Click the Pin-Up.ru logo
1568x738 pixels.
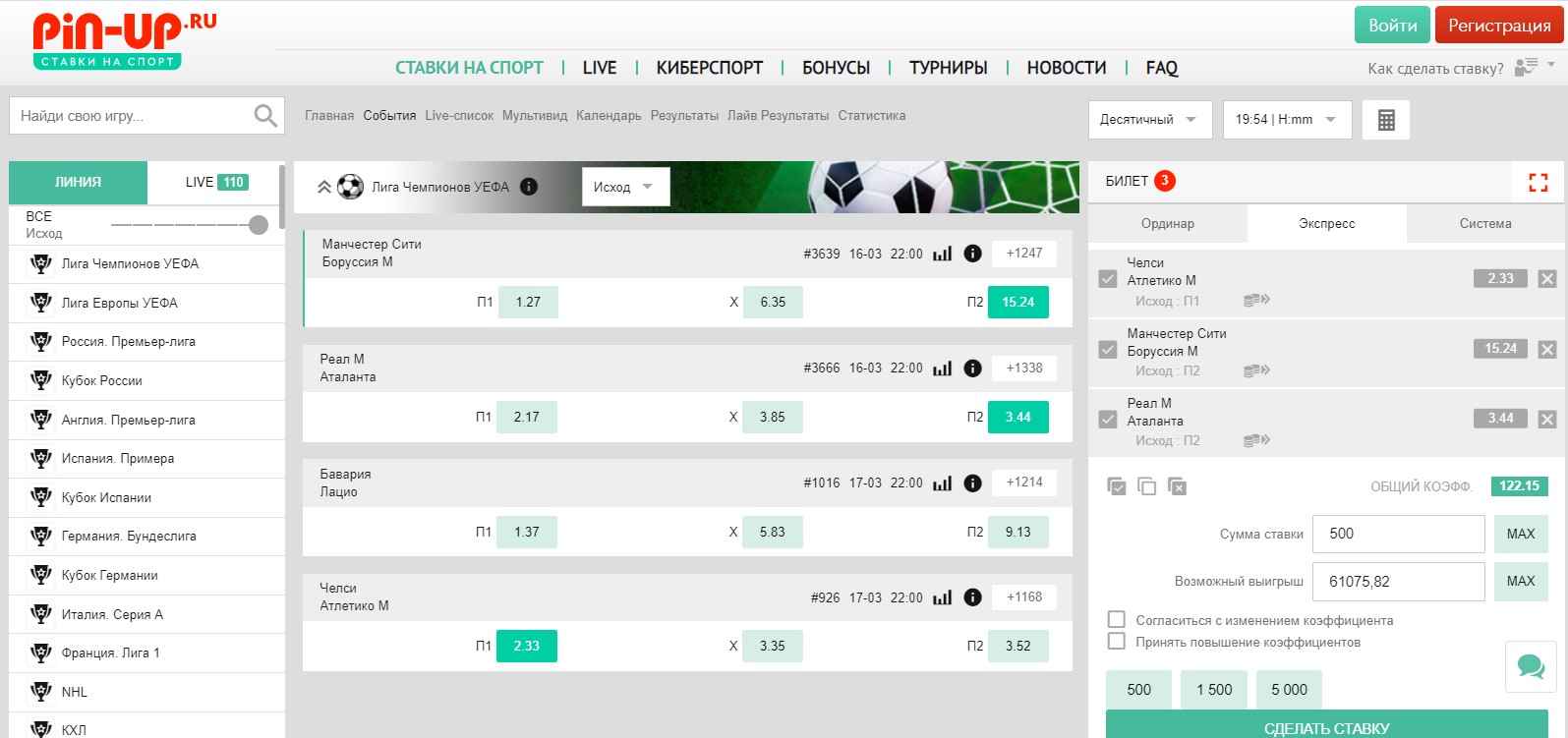point(124,40)
